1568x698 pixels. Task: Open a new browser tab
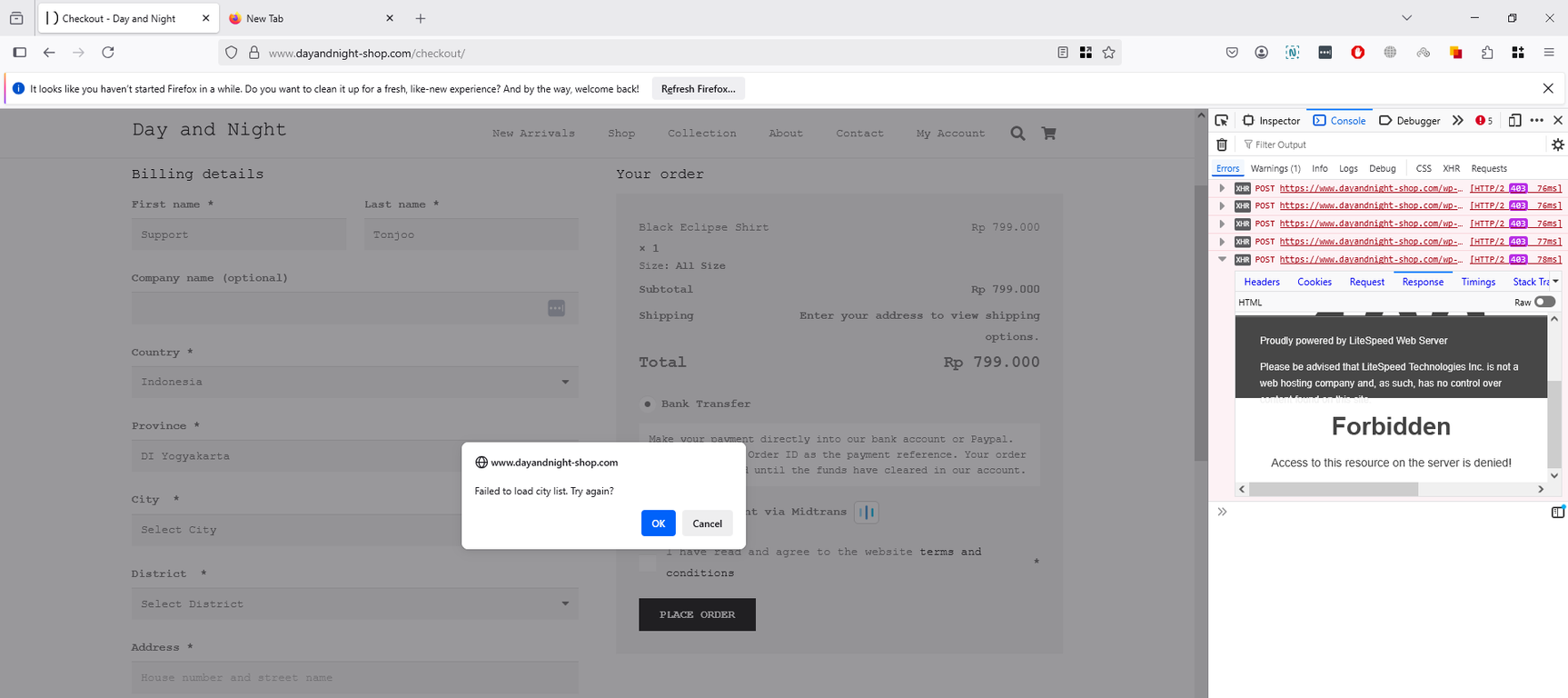[421, 18]
